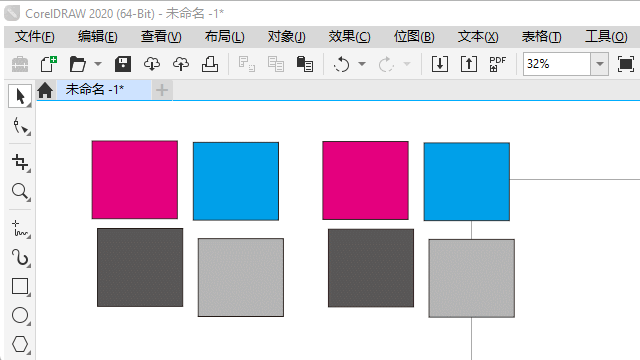This screenshot has height=360, width=640.
Task: Expand the undo history dropdown arrow
Action: point(362,64)
